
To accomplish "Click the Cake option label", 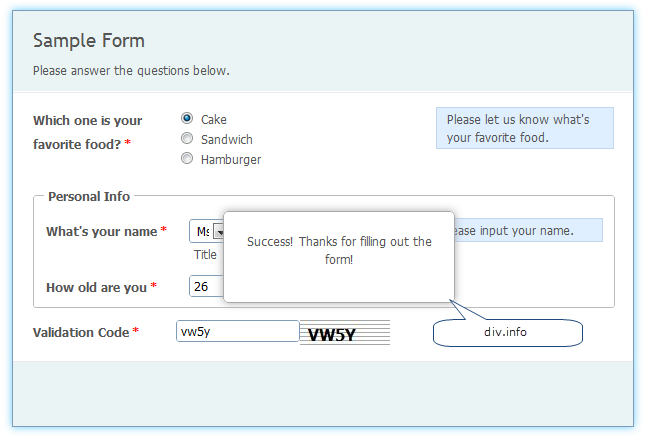I will tap(214, 120).
